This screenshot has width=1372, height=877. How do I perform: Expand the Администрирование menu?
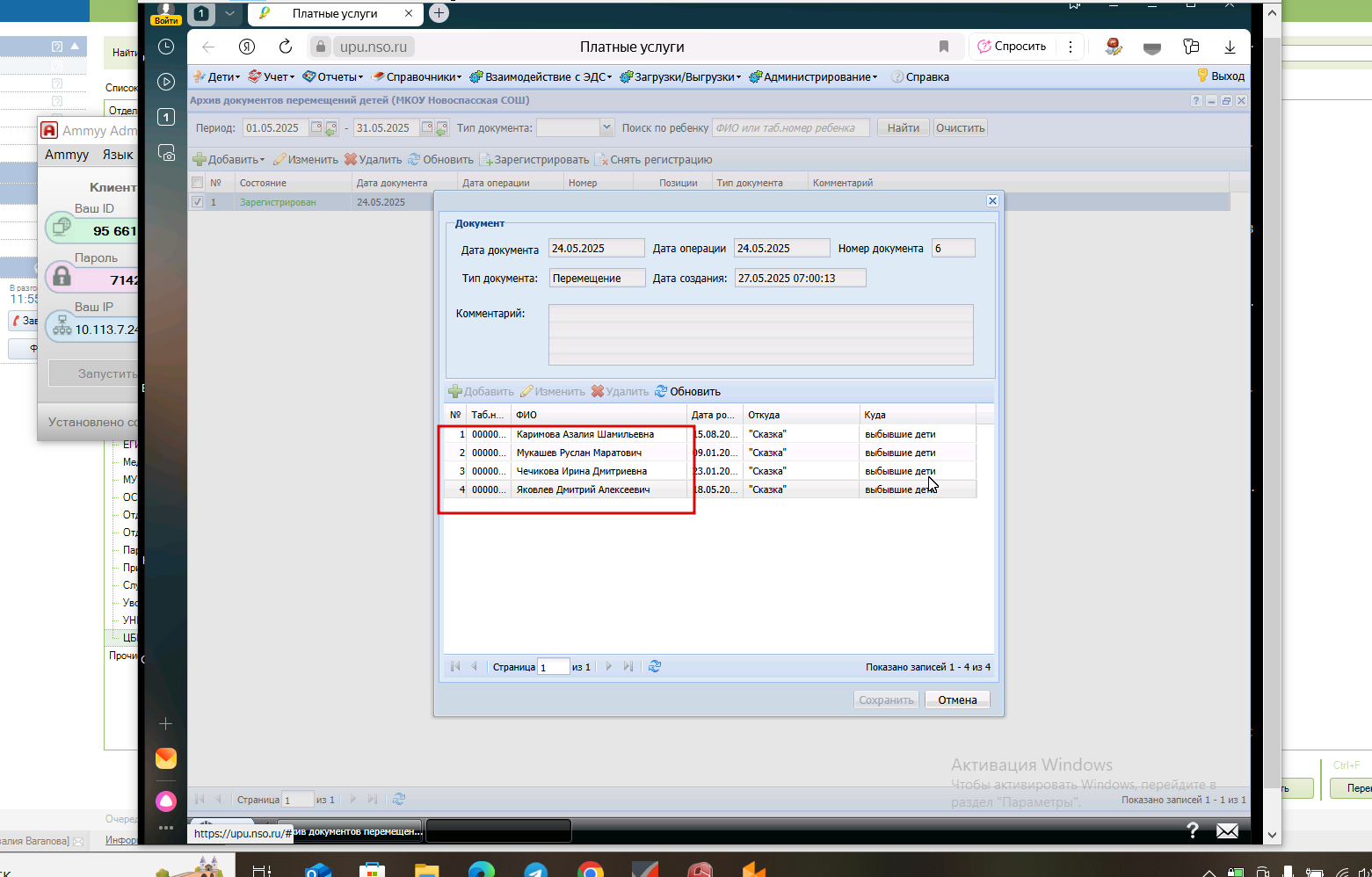813,76
